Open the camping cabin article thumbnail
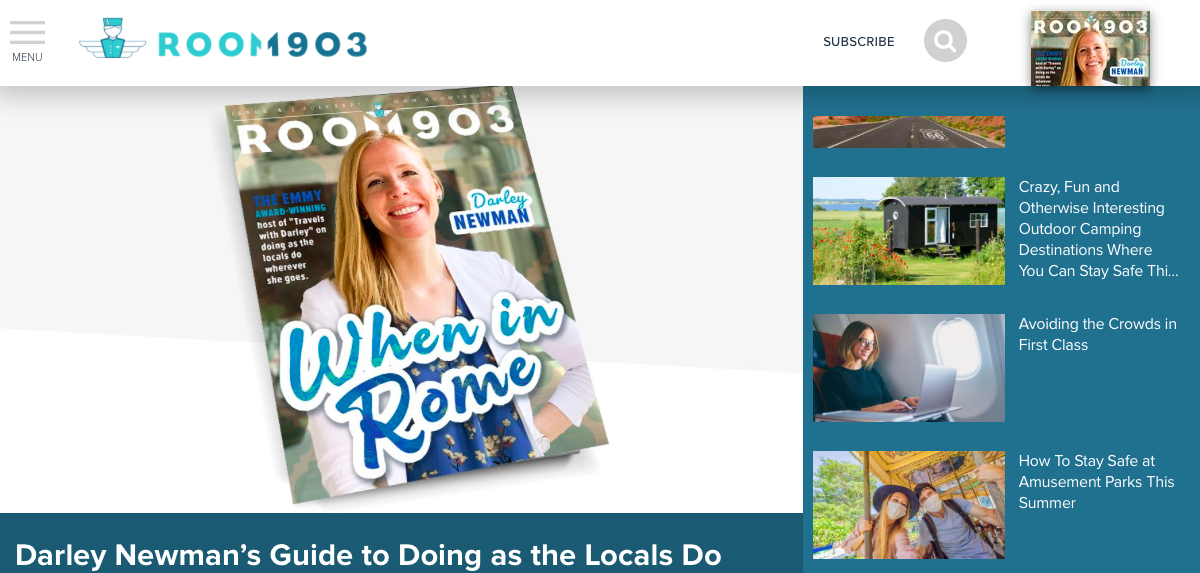The height and width of the screenshot is (573, 1200). click(x=909, y=231)
